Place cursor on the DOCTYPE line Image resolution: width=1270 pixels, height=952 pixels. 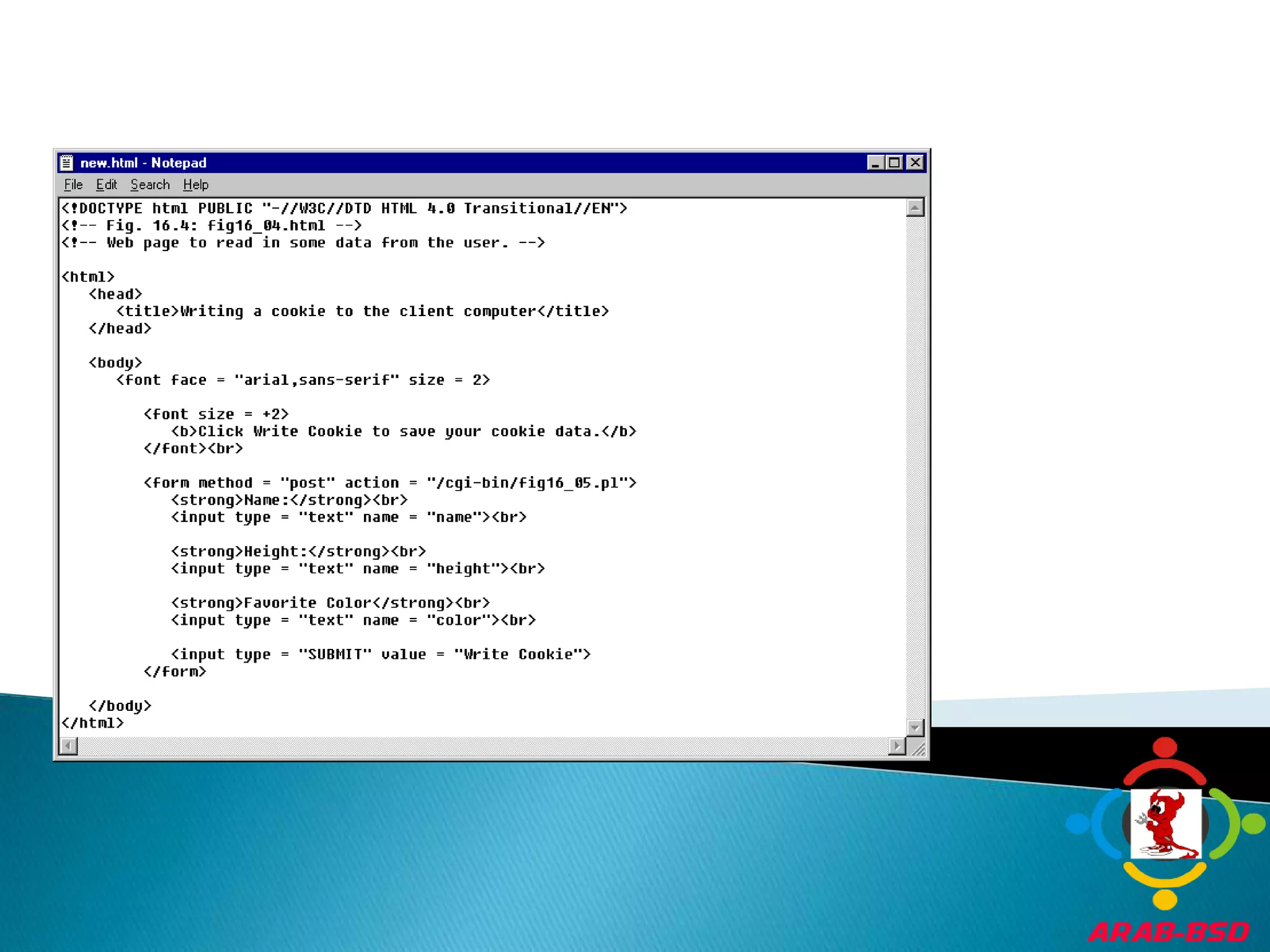coord(344,208)
